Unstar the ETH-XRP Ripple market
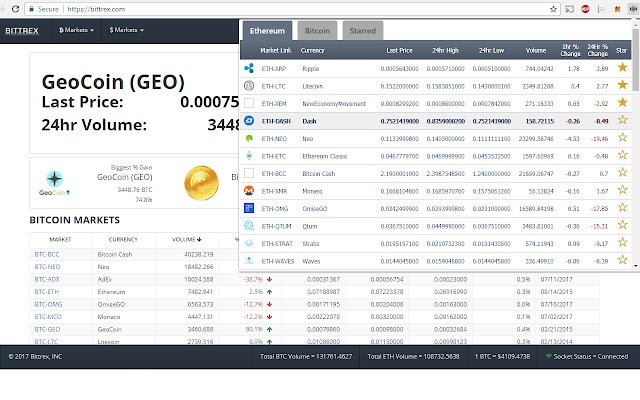 623,67
